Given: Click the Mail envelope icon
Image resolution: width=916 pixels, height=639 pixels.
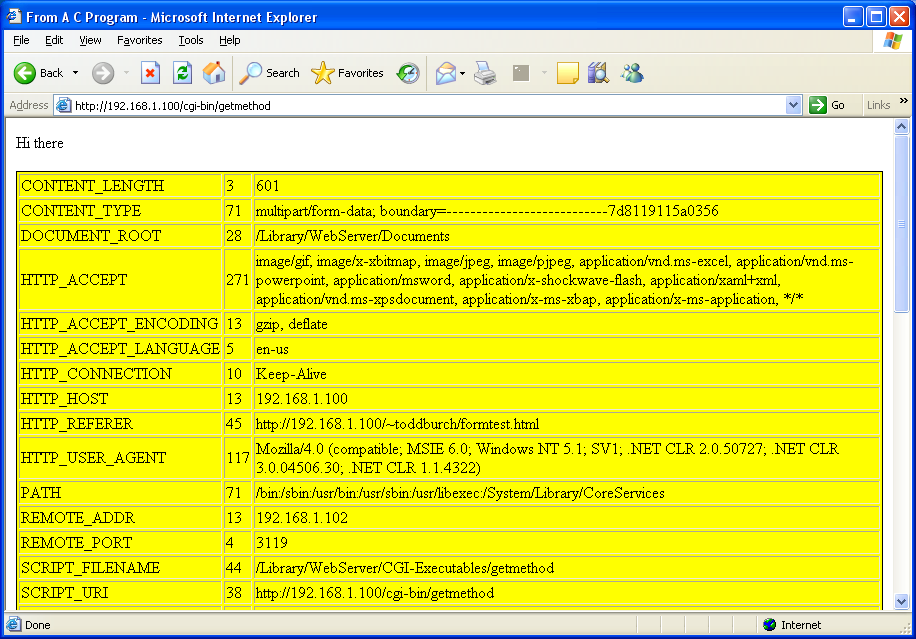Looking at the screenshot, I should (445, 73).
